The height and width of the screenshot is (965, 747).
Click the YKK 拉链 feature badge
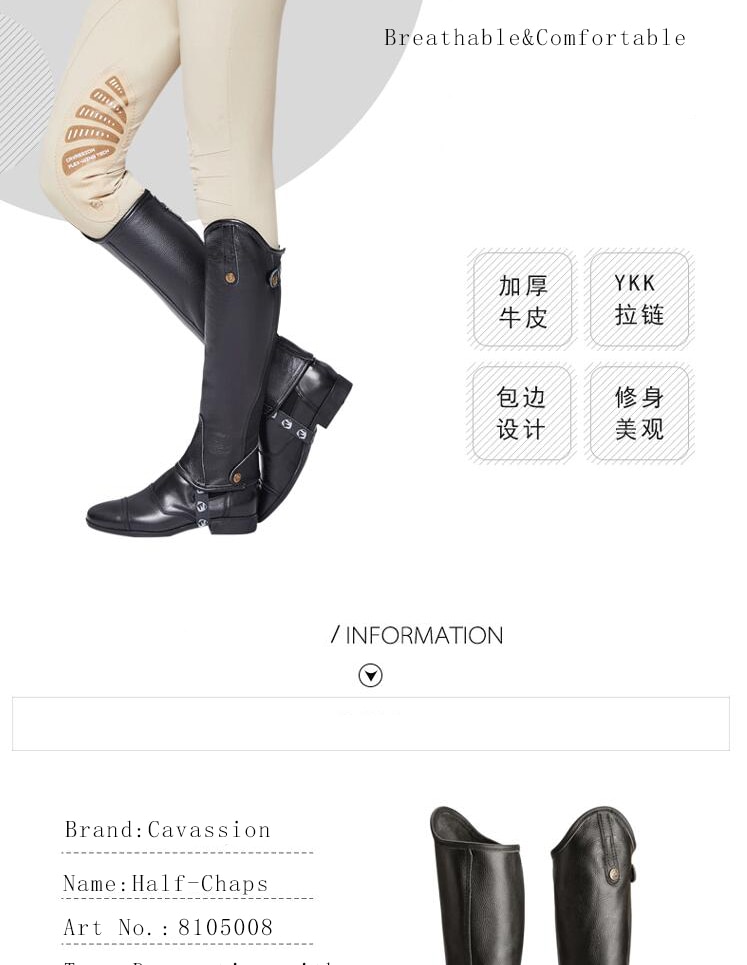click(639, 300)
